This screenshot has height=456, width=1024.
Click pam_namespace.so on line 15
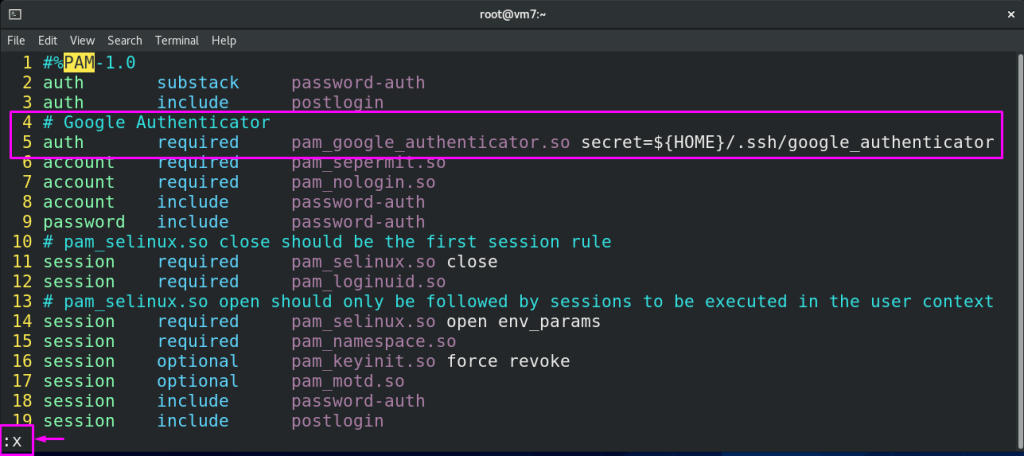[x=373, y=341]
